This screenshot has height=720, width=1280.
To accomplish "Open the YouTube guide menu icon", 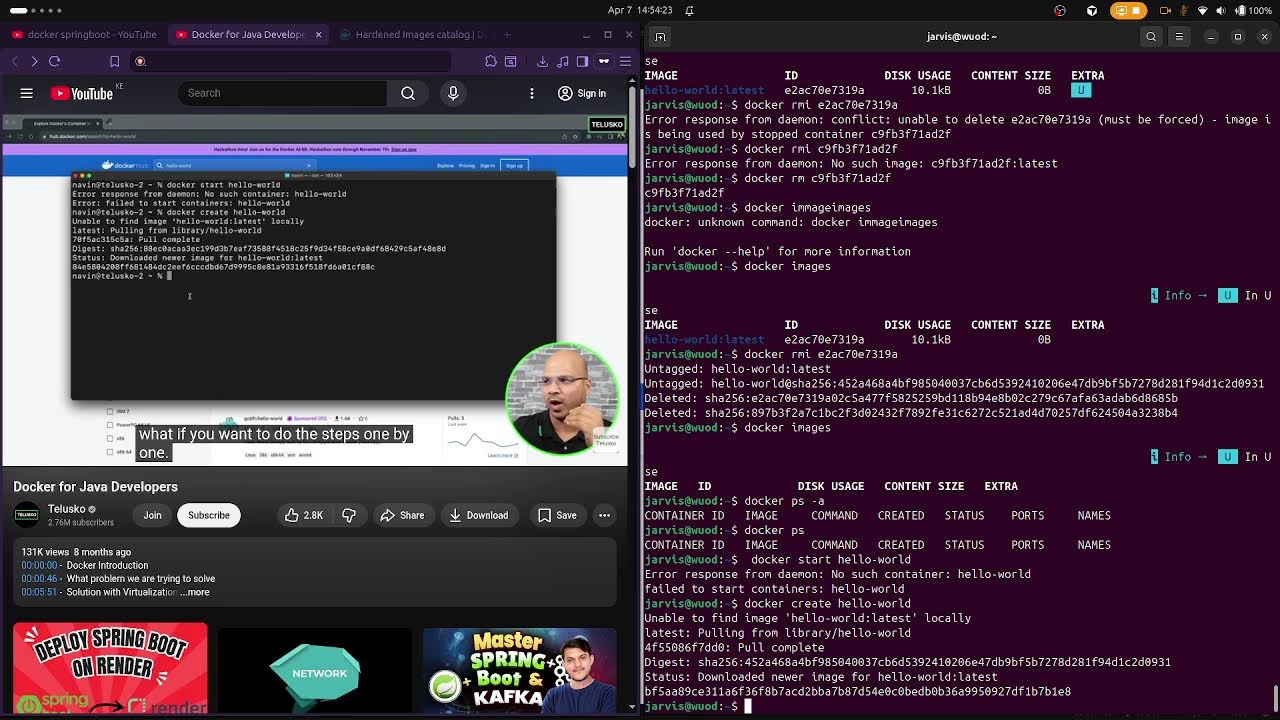I will [27, 93].
